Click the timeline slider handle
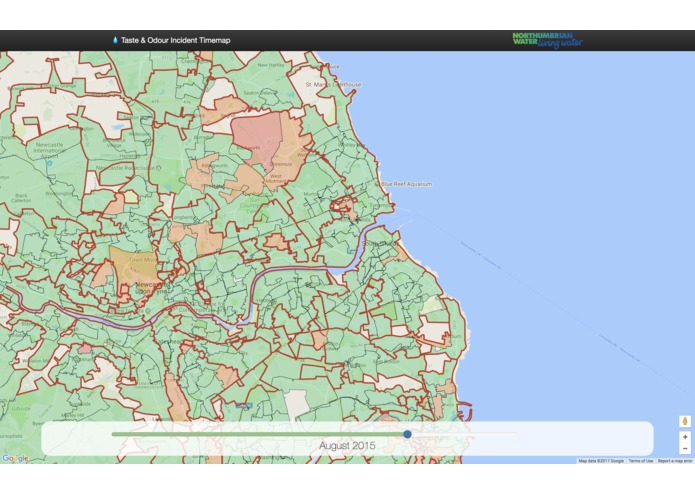The height and width of the screenshot is (494, 695). tap(407, 434)
